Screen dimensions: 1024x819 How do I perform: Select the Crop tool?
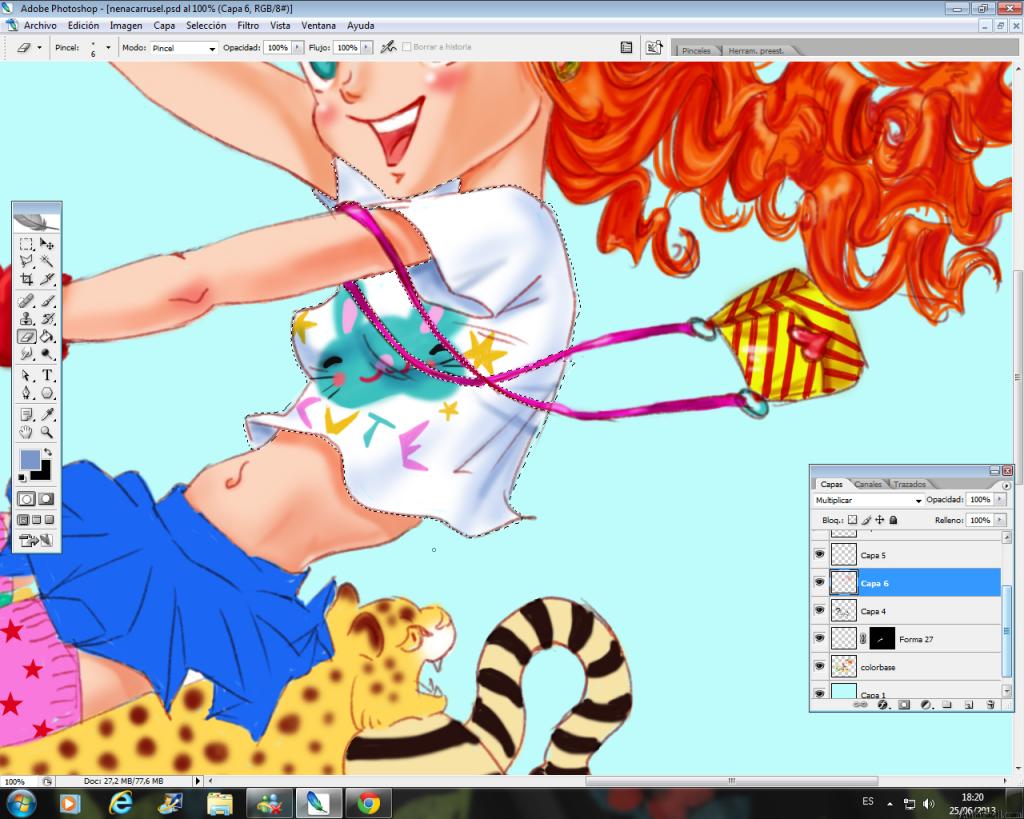[x=26, y=279]
